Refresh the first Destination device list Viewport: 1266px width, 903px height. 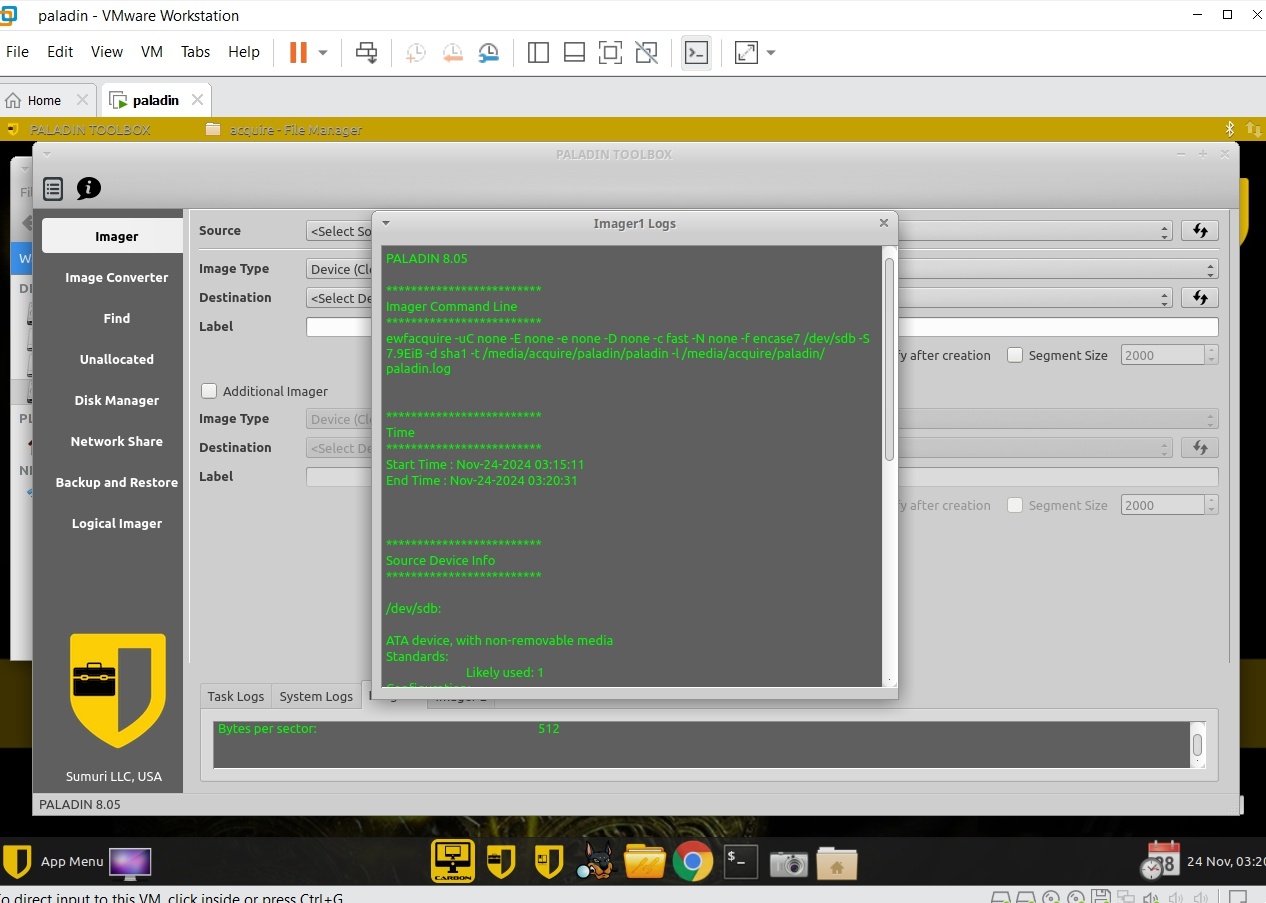[1200, 298]
